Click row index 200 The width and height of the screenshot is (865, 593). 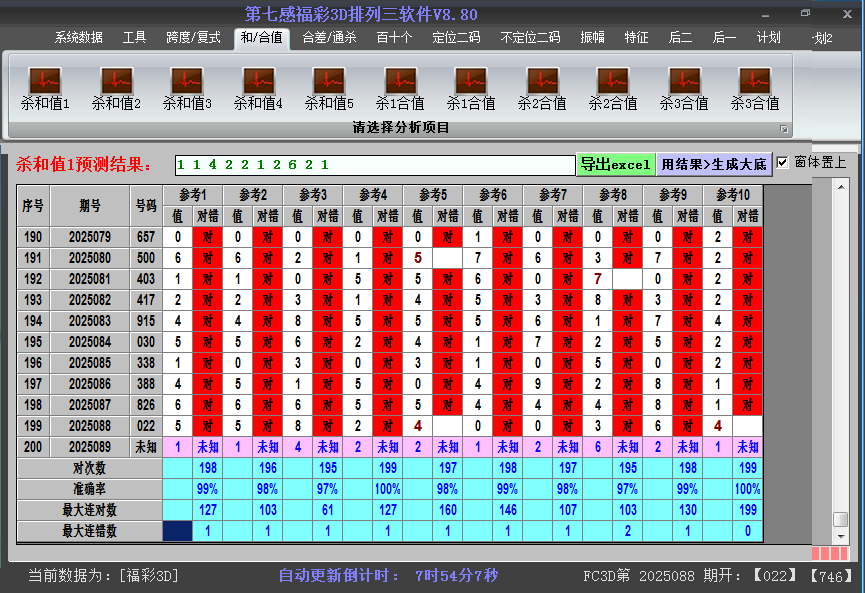pos(33,447)
